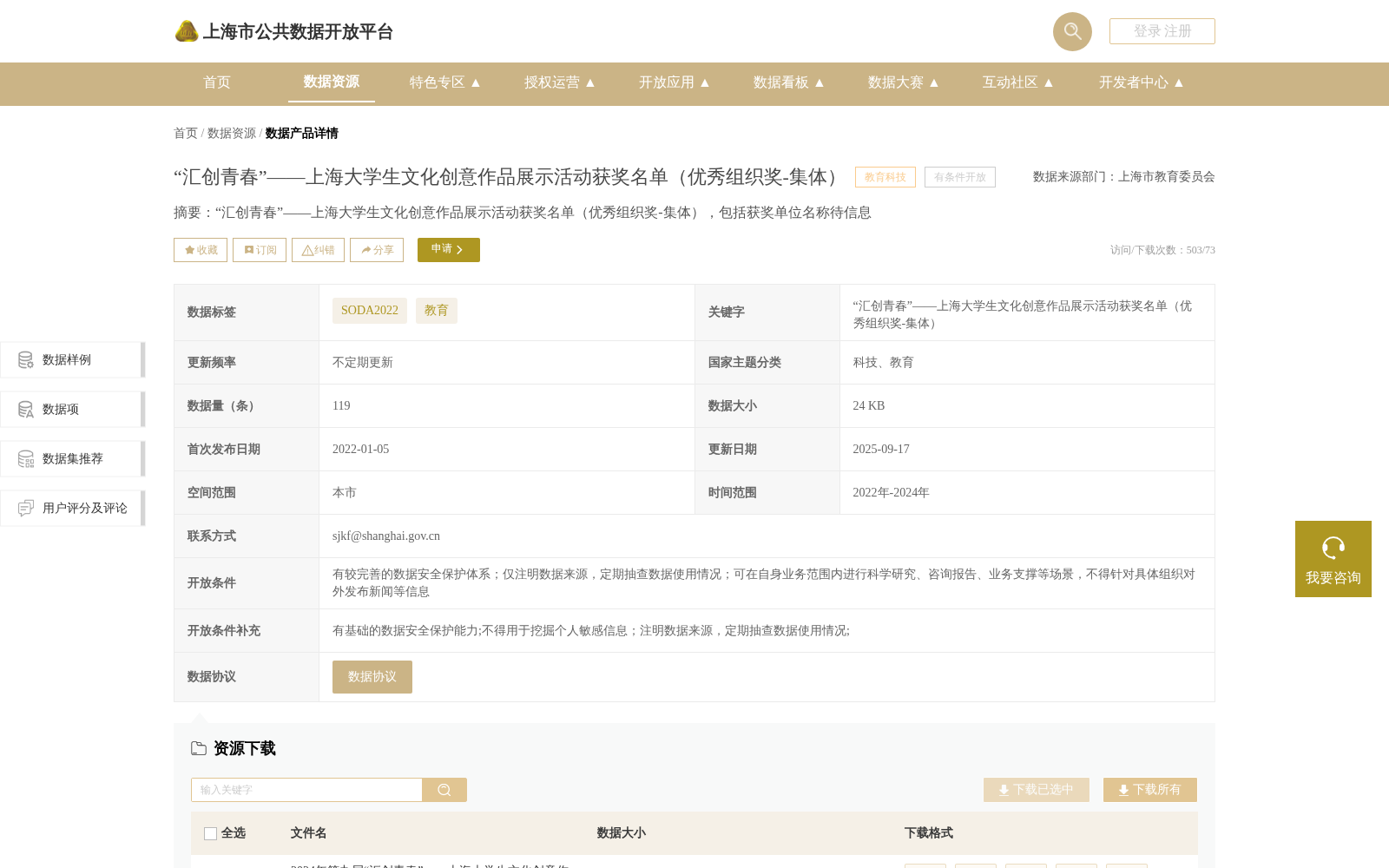Expand 特色专区 menu
The height and width of the screenshot is (868, 1389).
click(445, 82)
